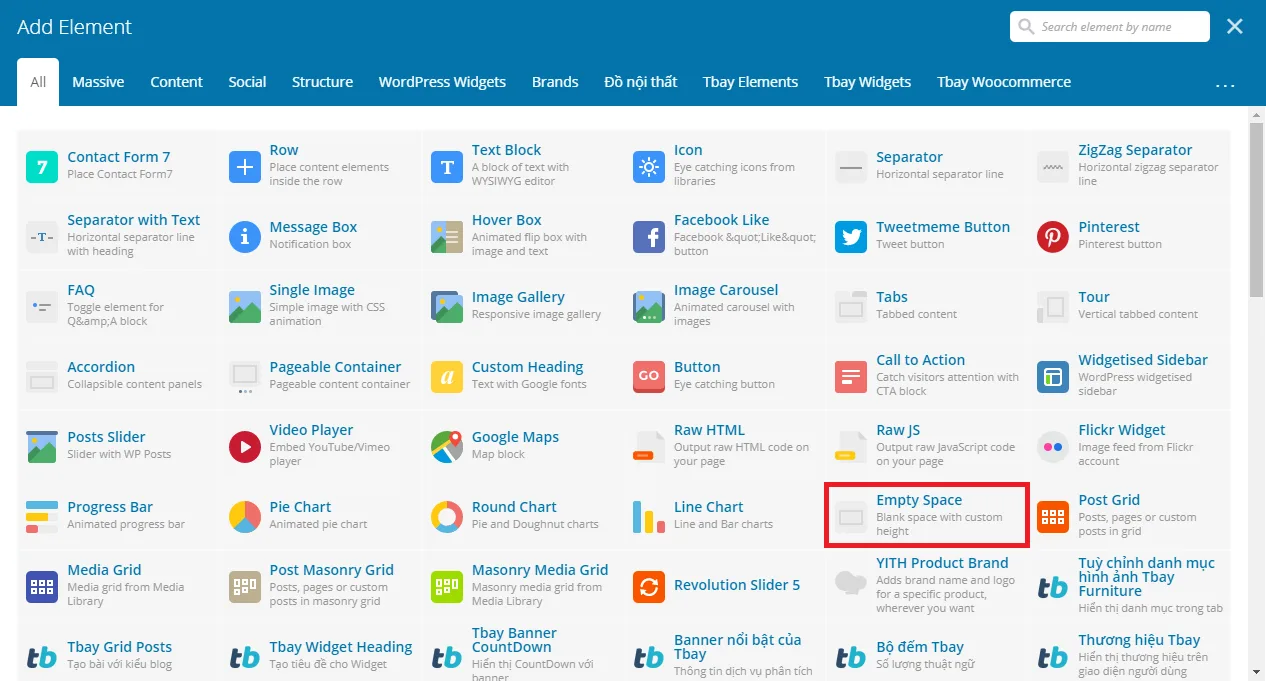Open the WordPress Widgets tab

[442, 82]
